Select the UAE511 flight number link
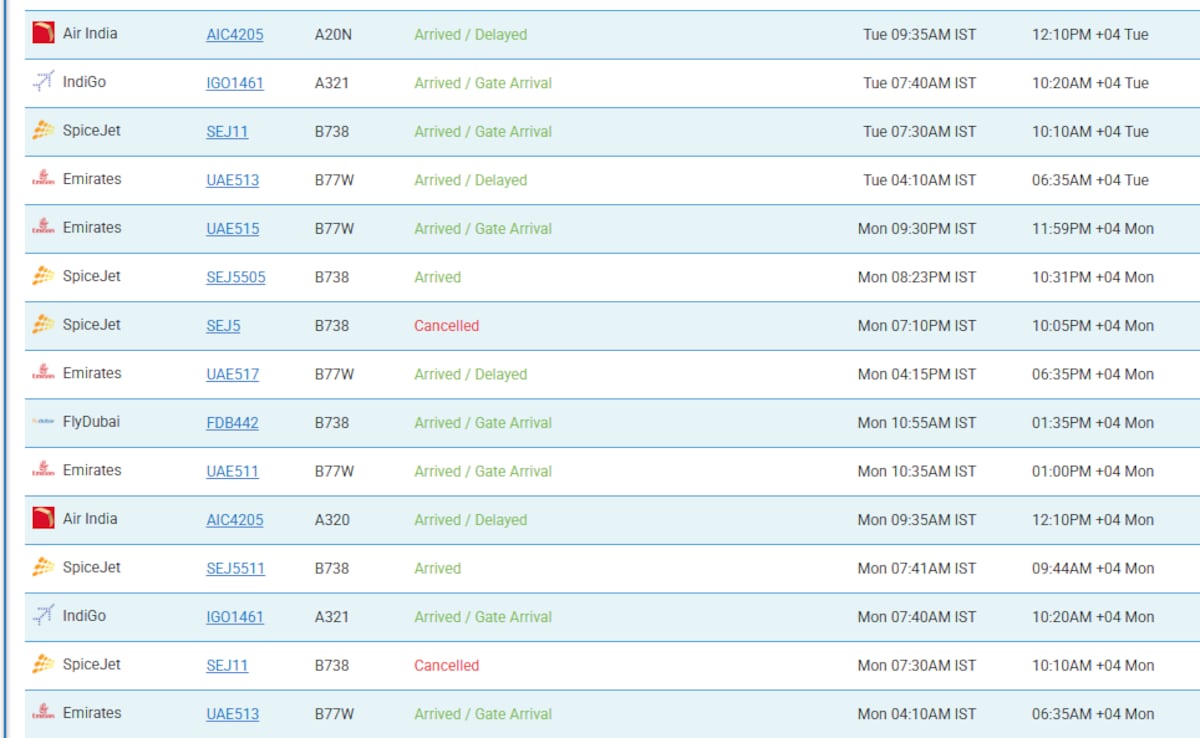Viewport: 1200px width, 738px height. point(232,471)
